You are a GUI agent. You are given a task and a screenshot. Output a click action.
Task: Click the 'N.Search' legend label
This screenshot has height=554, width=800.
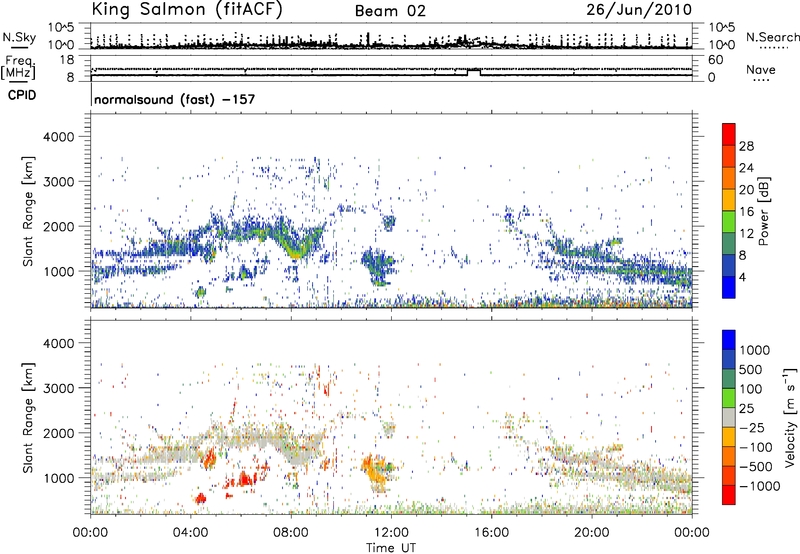772,37
